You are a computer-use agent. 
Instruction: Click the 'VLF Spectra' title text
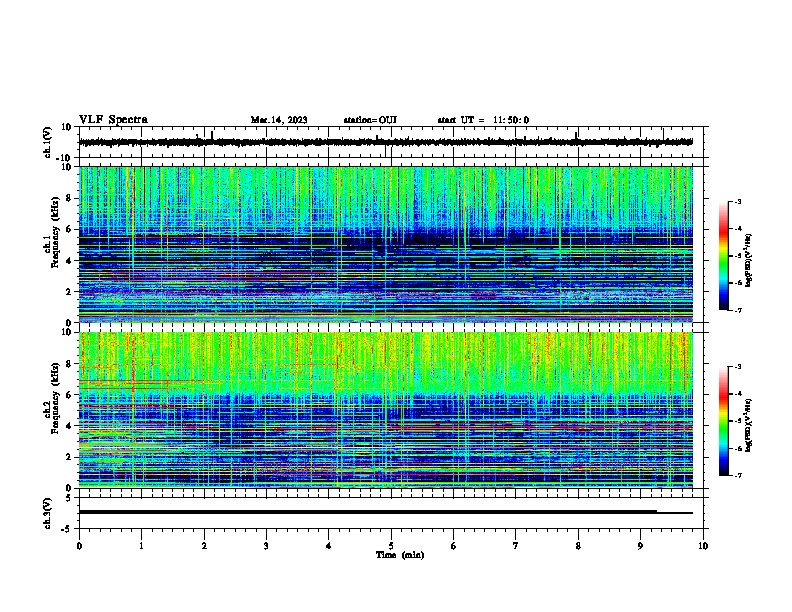click(113, 120)
